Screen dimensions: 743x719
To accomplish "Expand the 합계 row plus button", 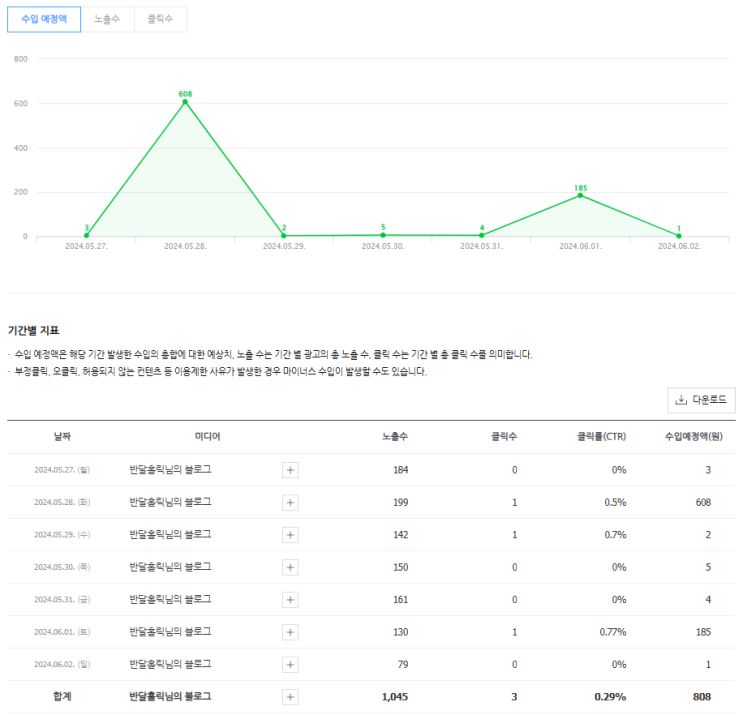I will coord(290,697).
